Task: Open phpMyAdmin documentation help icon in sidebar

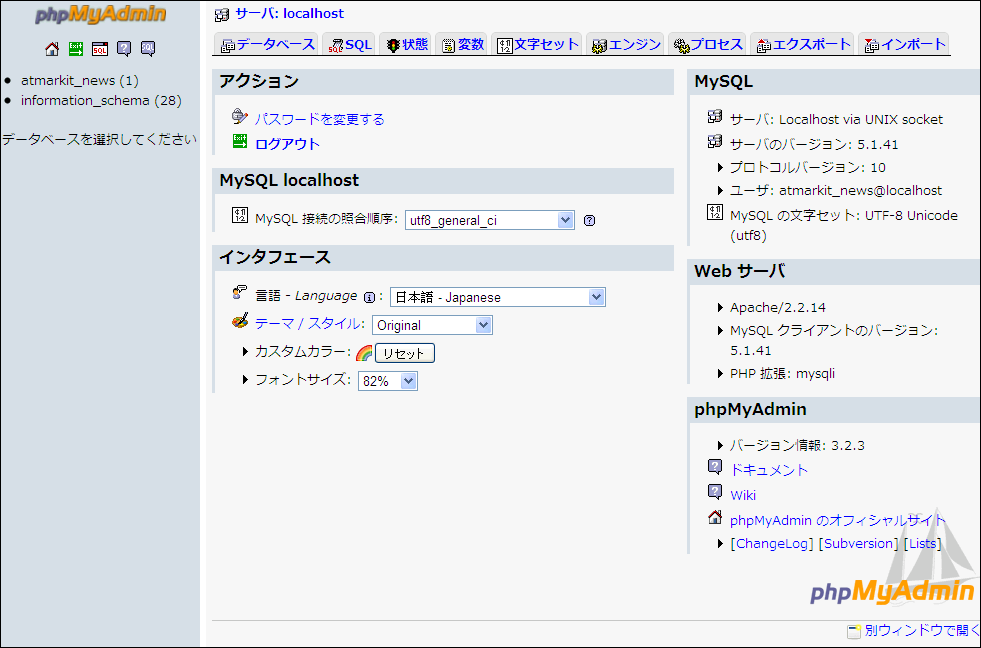Action: [124, 49]
